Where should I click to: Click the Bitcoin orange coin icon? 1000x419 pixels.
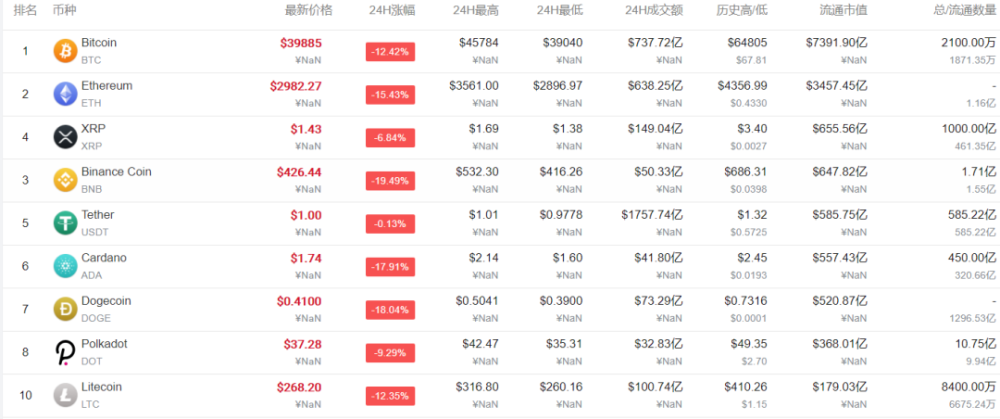point(65,51)
